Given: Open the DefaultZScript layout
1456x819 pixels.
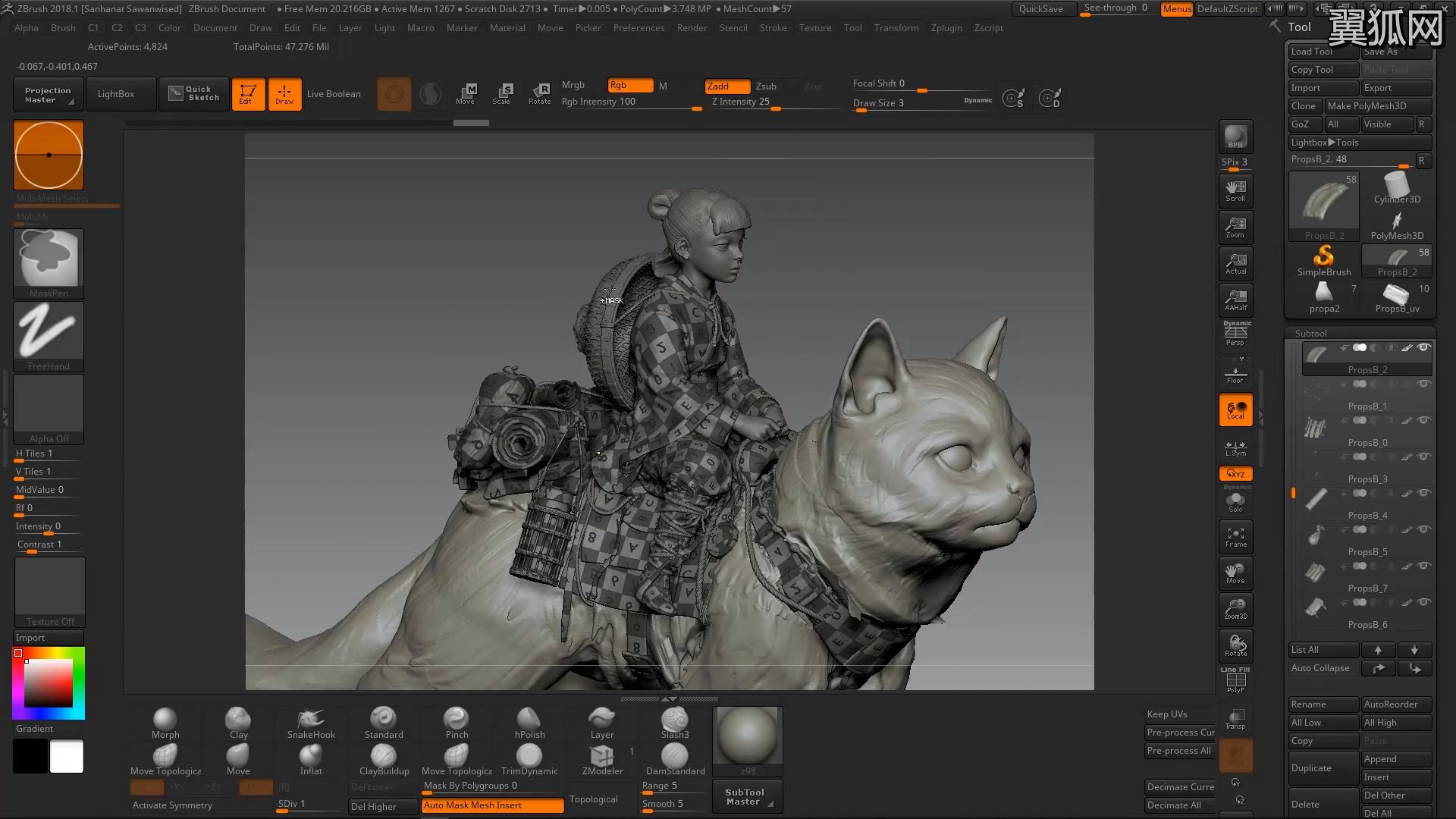Looking at the screenshot, I should tap(1228, 9).
